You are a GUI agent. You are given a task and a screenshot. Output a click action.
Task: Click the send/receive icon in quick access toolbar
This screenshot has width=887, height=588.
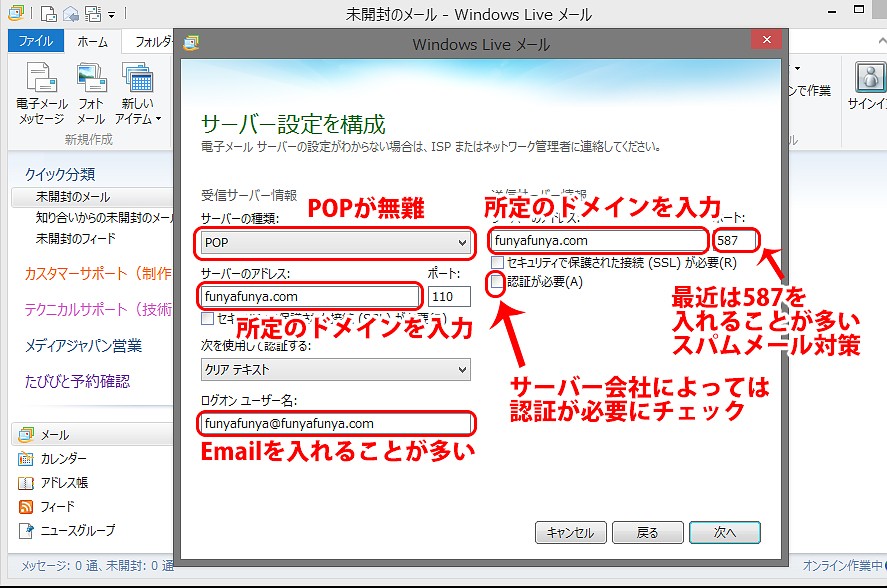pyautogui.click(x=92, y=14)
